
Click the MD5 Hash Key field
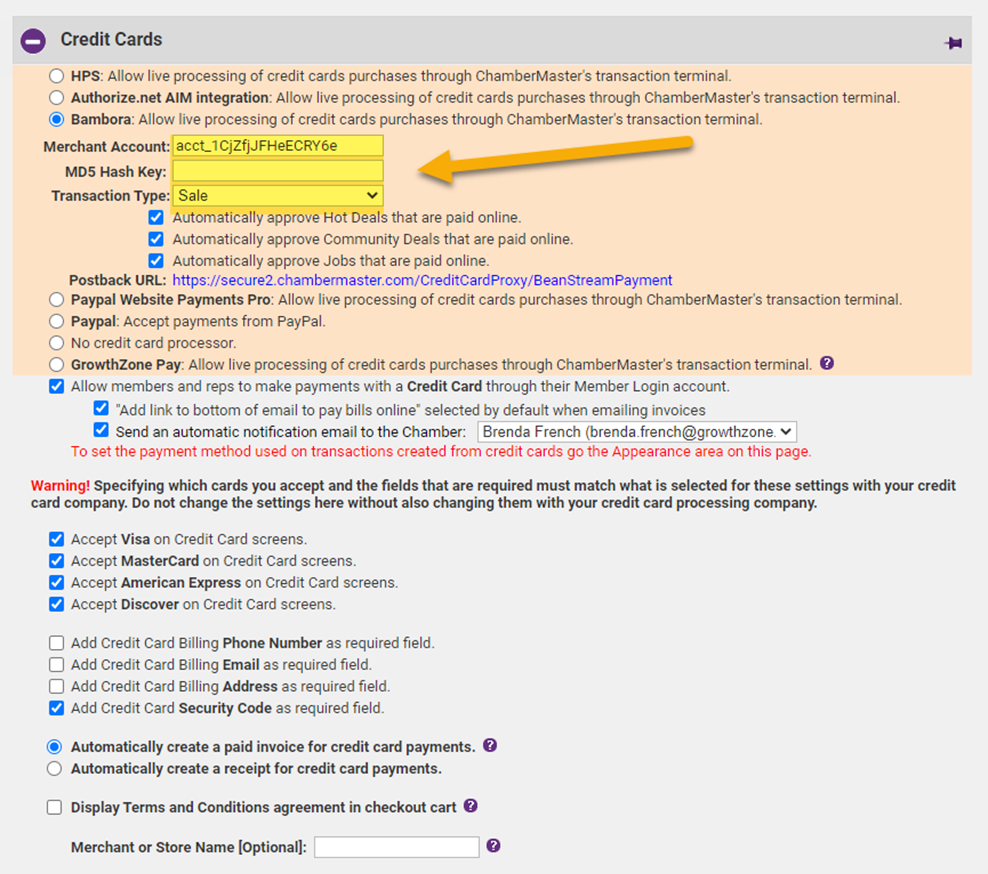click(278, 171)
